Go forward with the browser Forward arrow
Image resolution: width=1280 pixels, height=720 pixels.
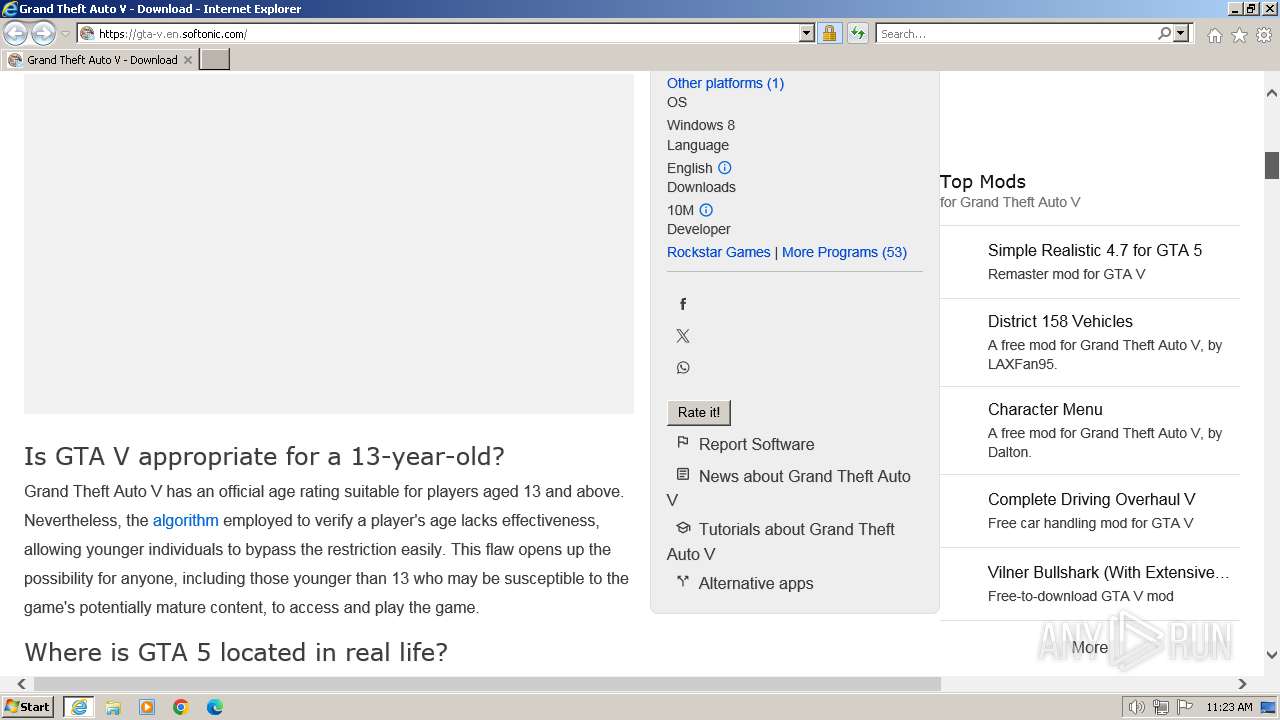pos(43,33)
